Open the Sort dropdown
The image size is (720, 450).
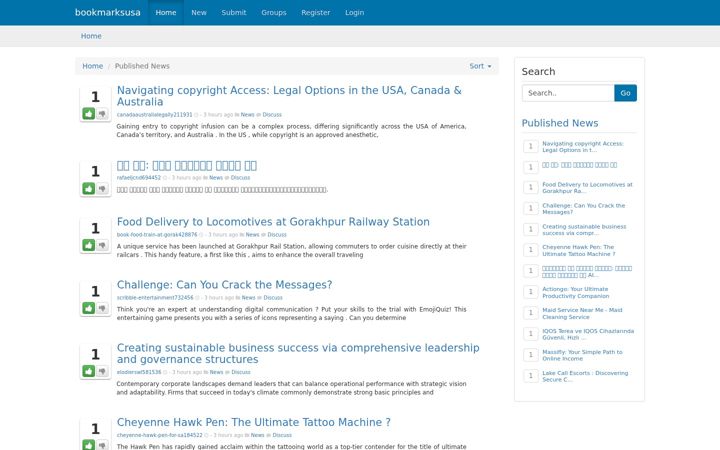point(480,66)
